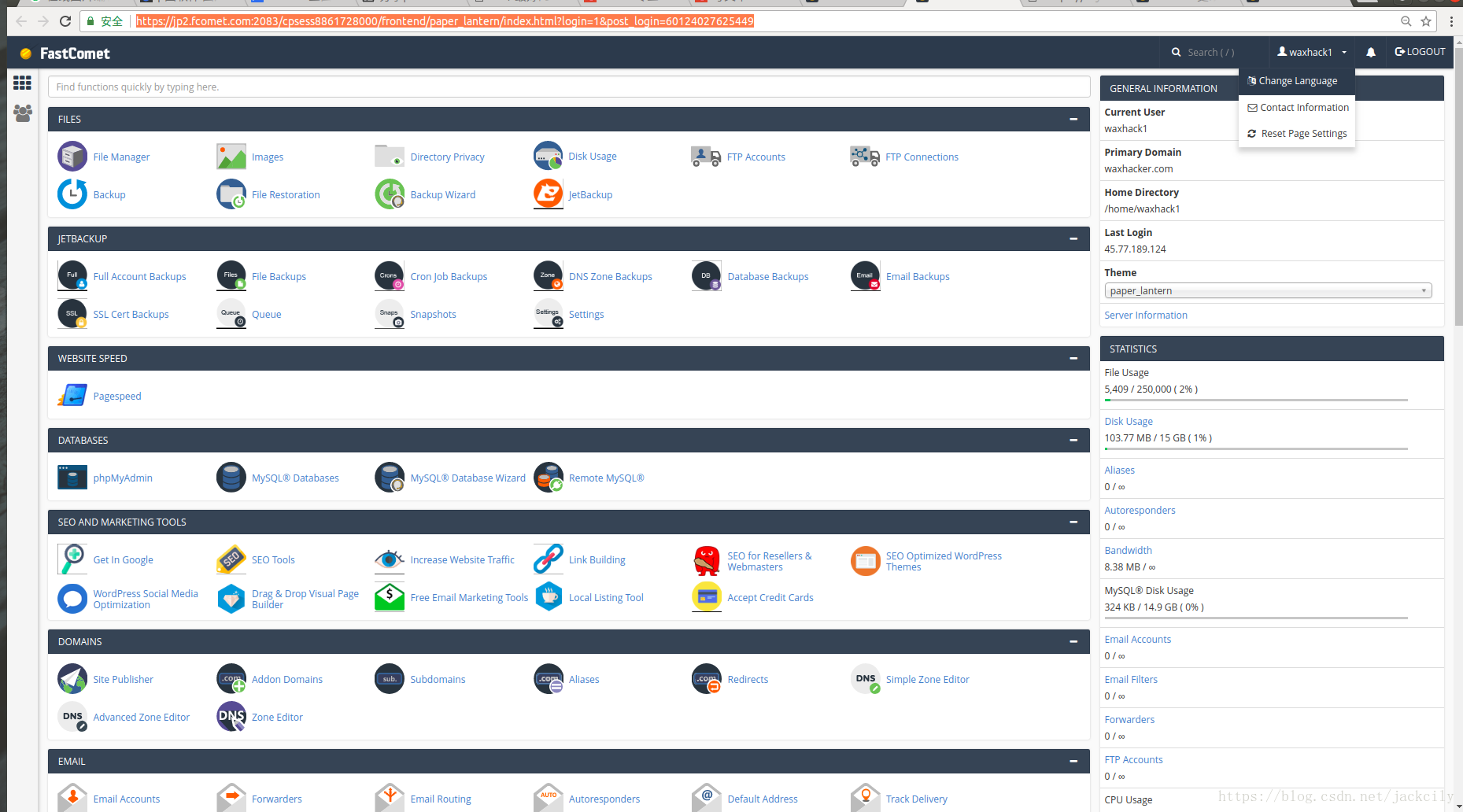Collapse the JETBACKUP section

1073,238
